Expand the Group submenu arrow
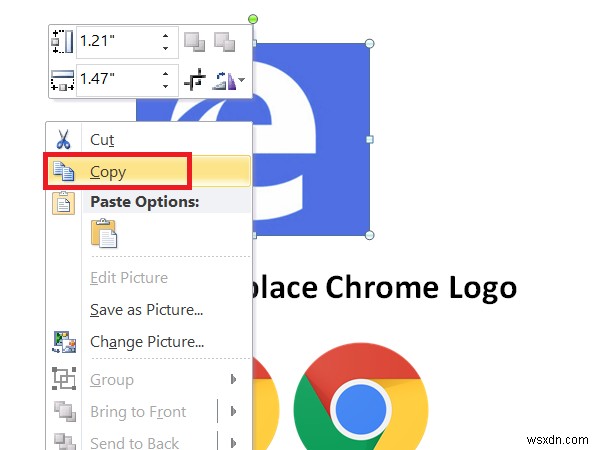This screenshot has height=450, width=600. click(x=233, y=379)
